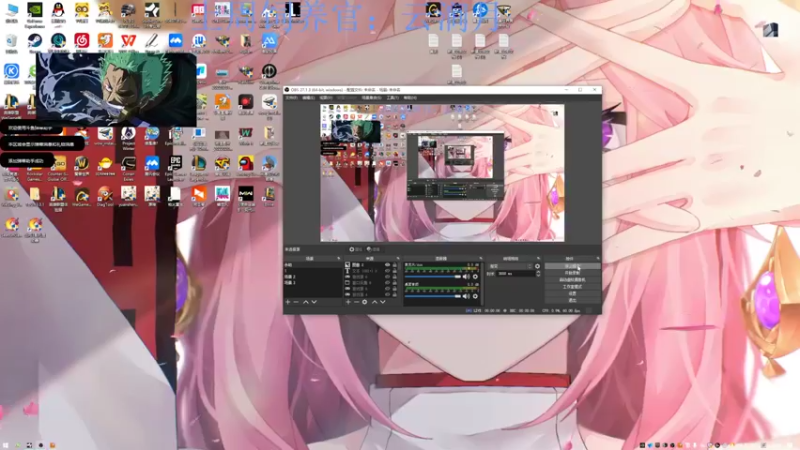Open Mic/Aux audio settings gear
The width and height of the screenshot is (800, 450).
[x=475, y=277]
